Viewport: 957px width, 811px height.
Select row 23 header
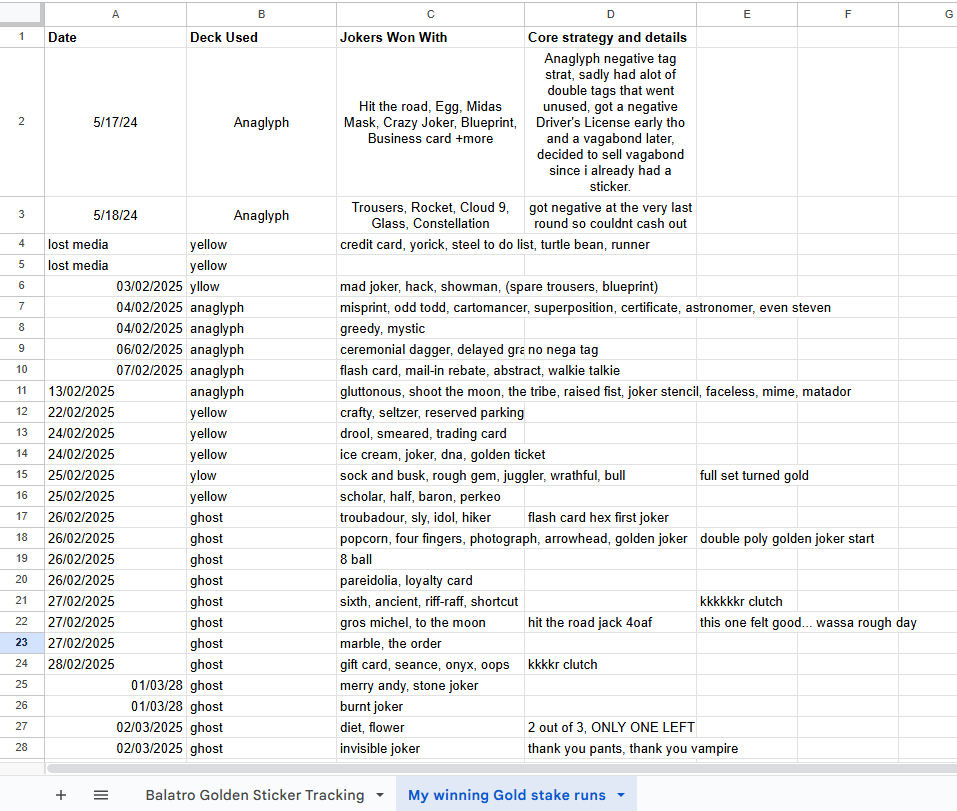click(21, 643)
